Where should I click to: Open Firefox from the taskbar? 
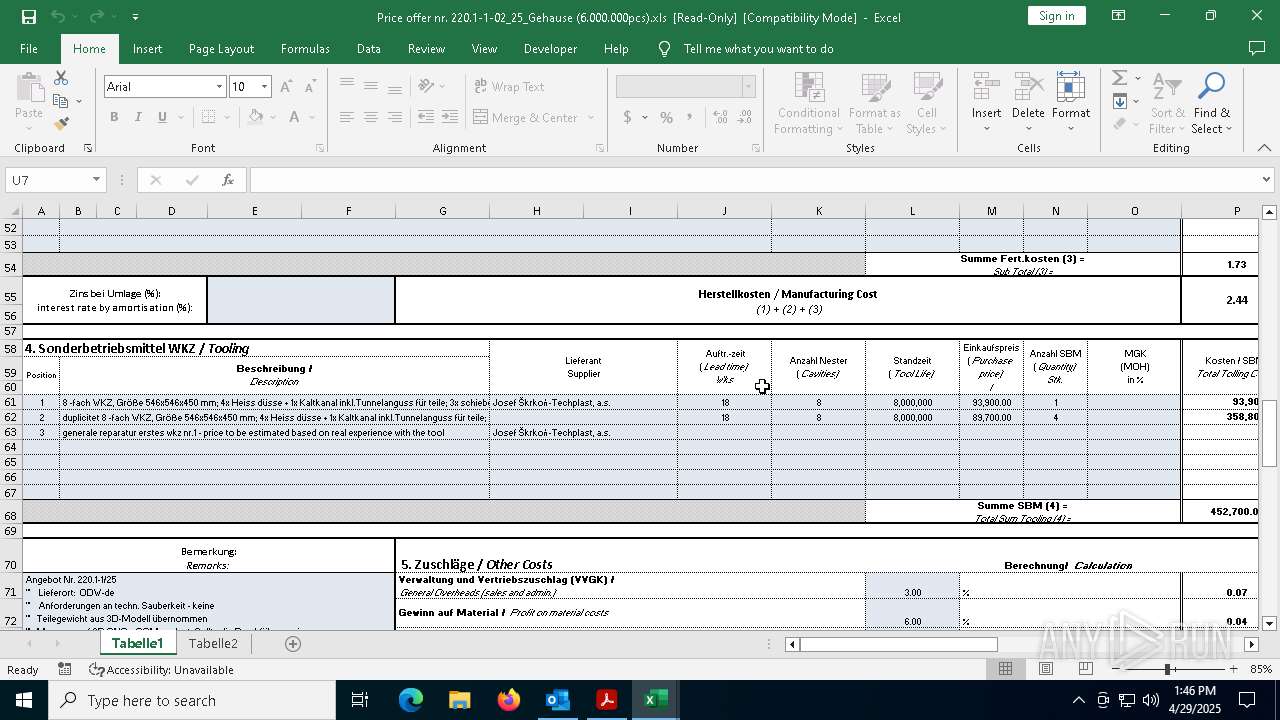click(508, 700)
